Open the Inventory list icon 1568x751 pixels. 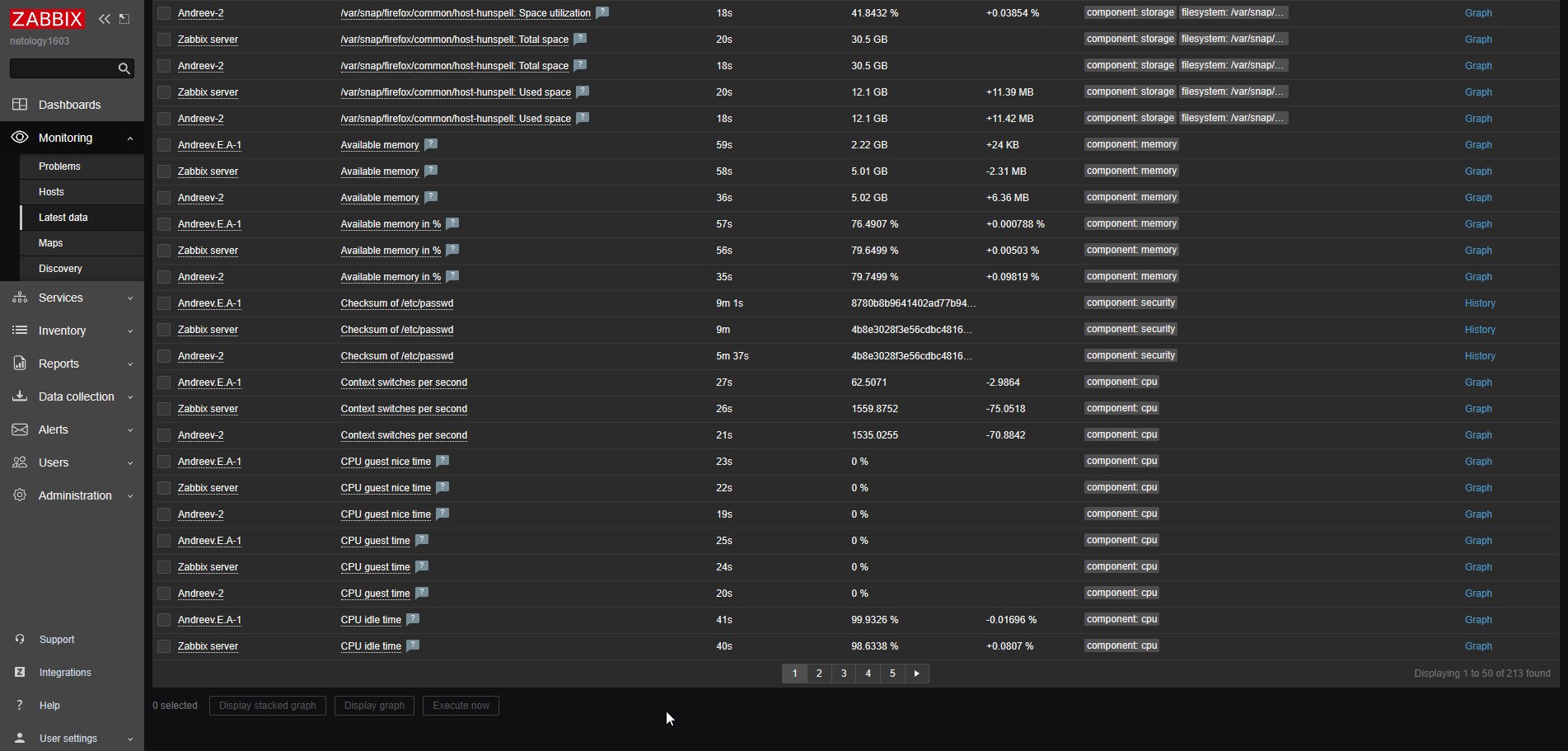pyautogui.click(x=19, y=331)
